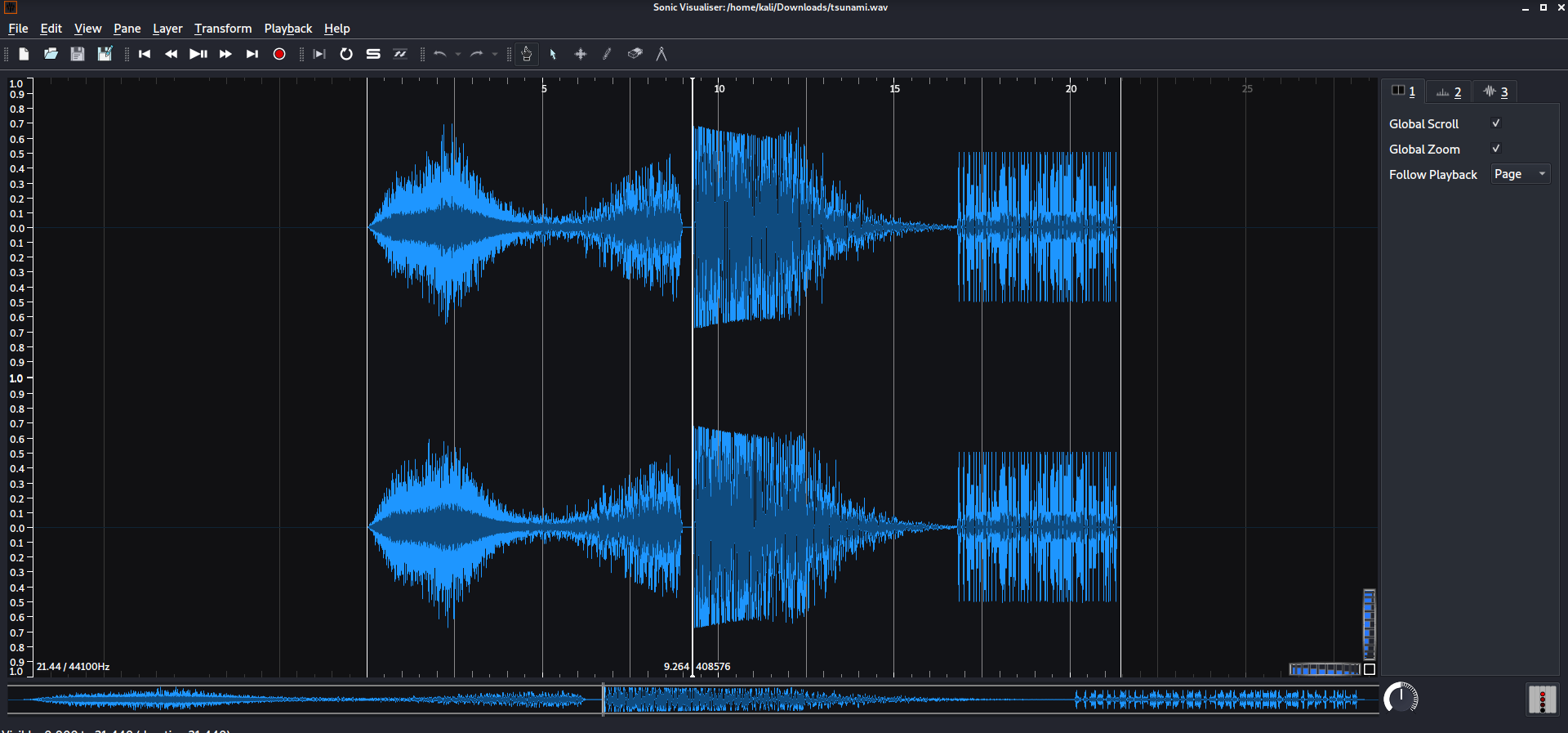The width and height of the screenshot is (1568, 733).
Task: Create a new session with the New icon
Action: coord(24,54)
